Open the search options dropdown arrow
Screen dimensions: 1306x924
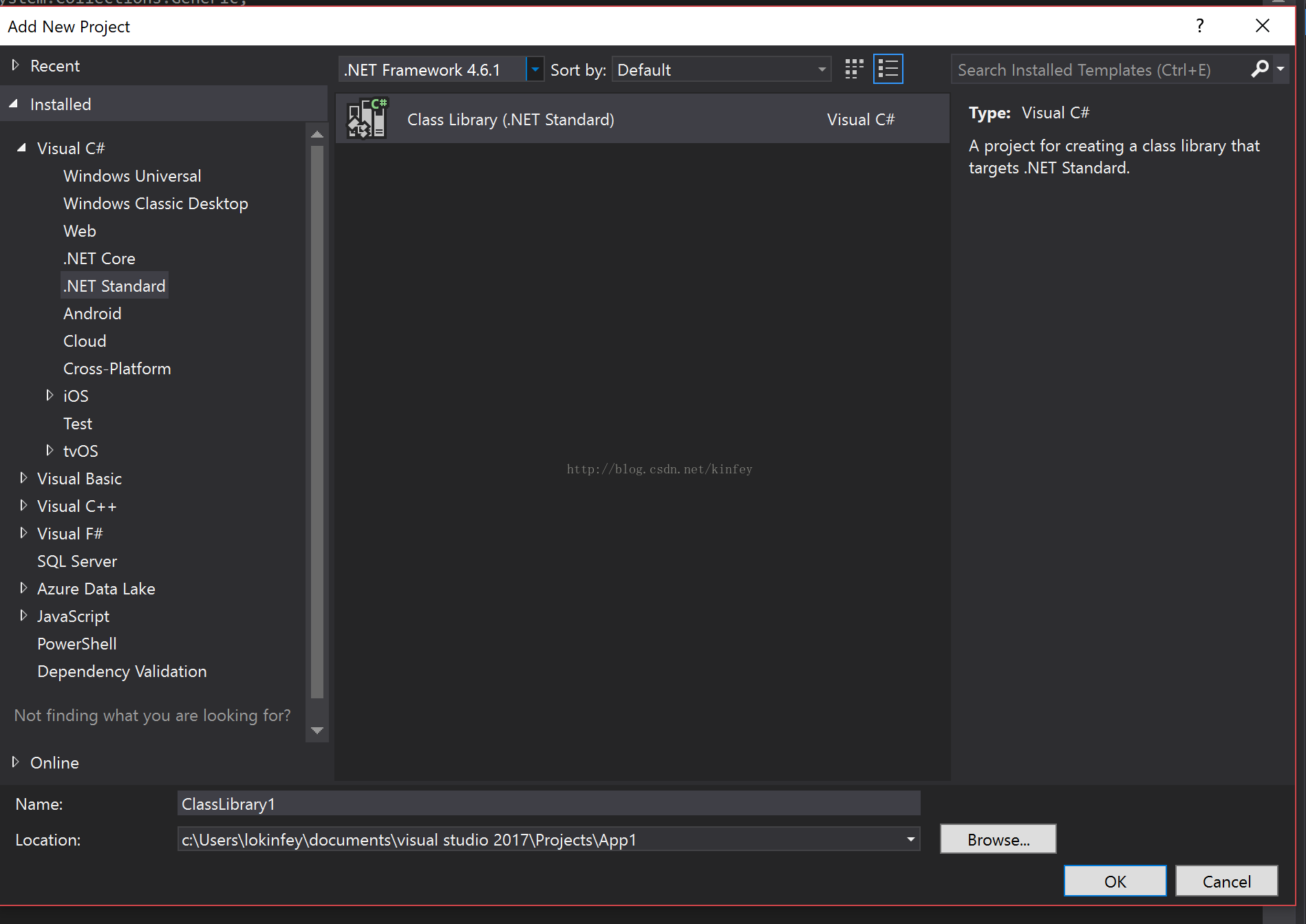1281,69
